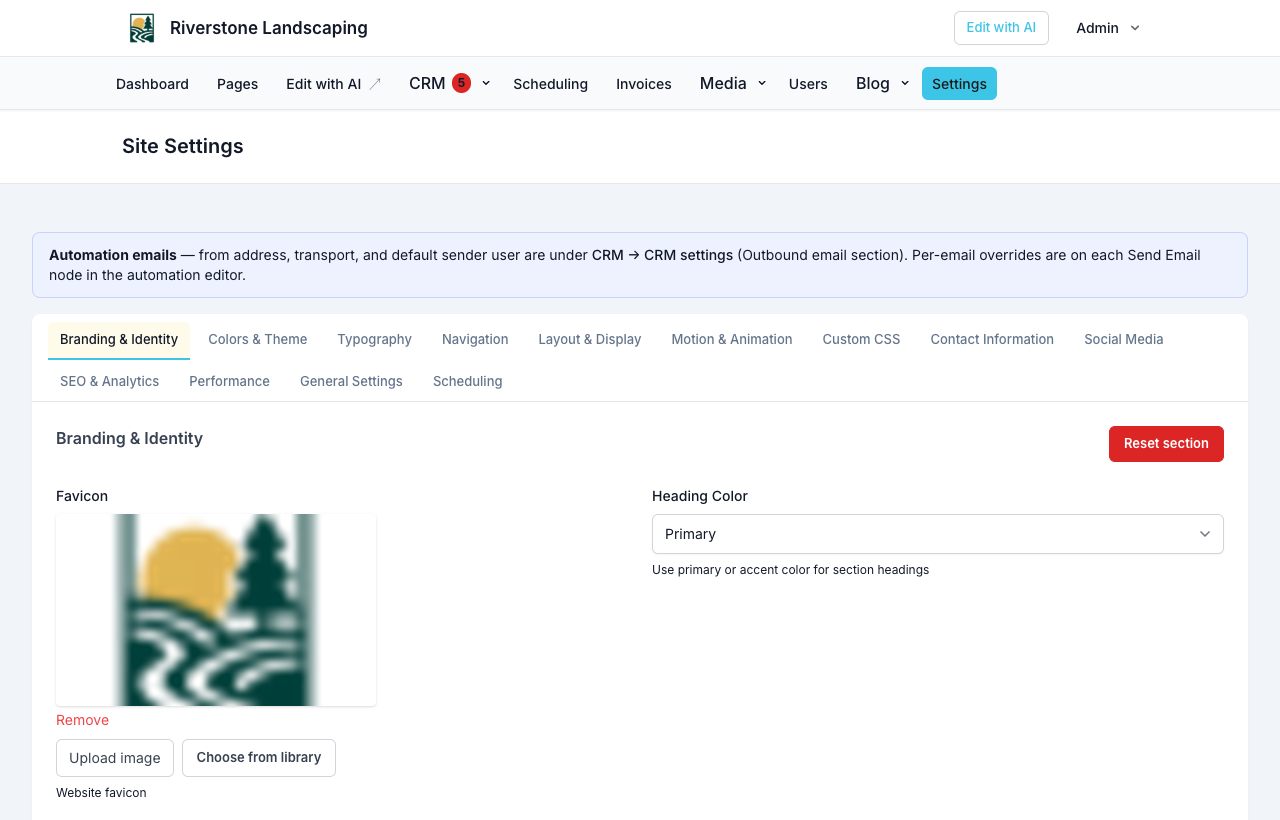Click the pencil icon beside Edit with AI

point(375,84)
